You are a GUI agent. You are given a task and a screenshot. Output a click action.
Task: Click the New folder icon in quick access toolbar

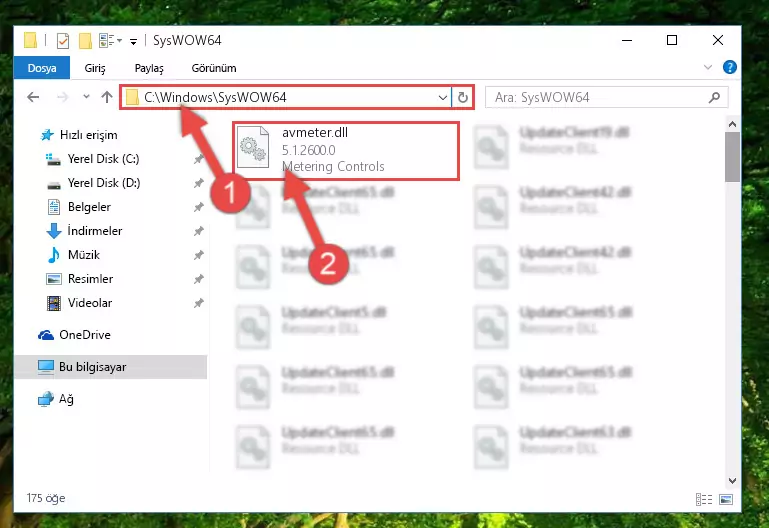tap(85, 41)
